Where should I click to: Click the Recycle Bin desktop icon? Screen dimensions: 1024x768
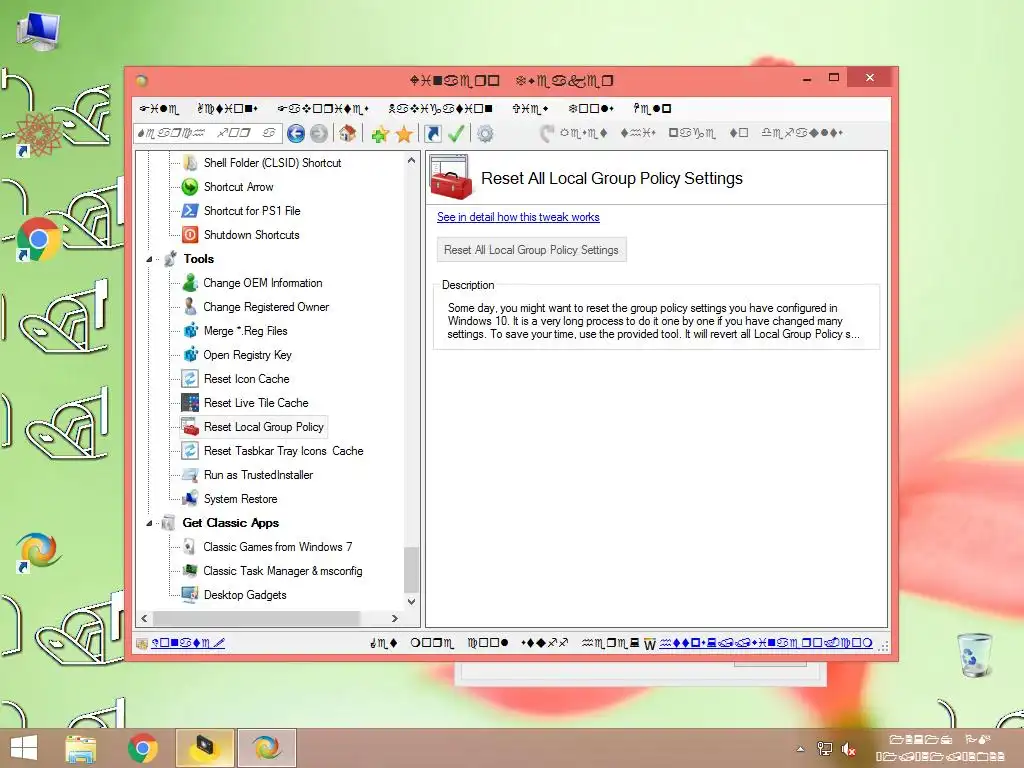tap(975, 654)
